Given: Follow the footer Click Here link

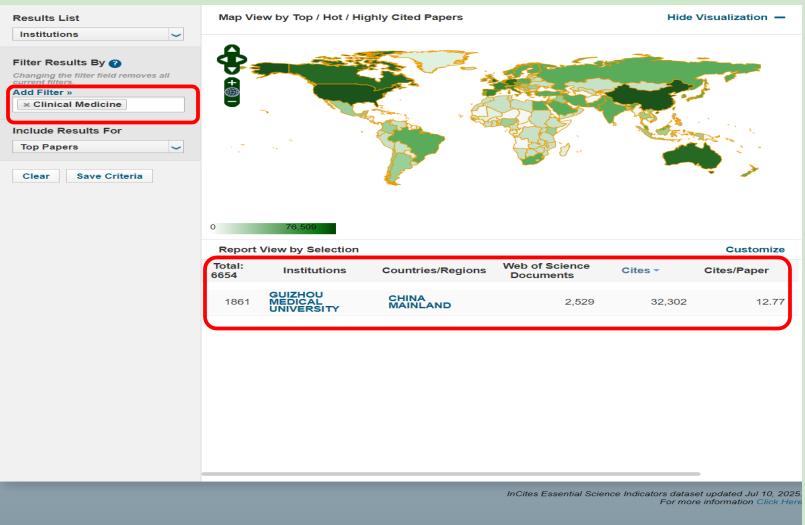Looking at the screenshot, I should tap(778, 501).
